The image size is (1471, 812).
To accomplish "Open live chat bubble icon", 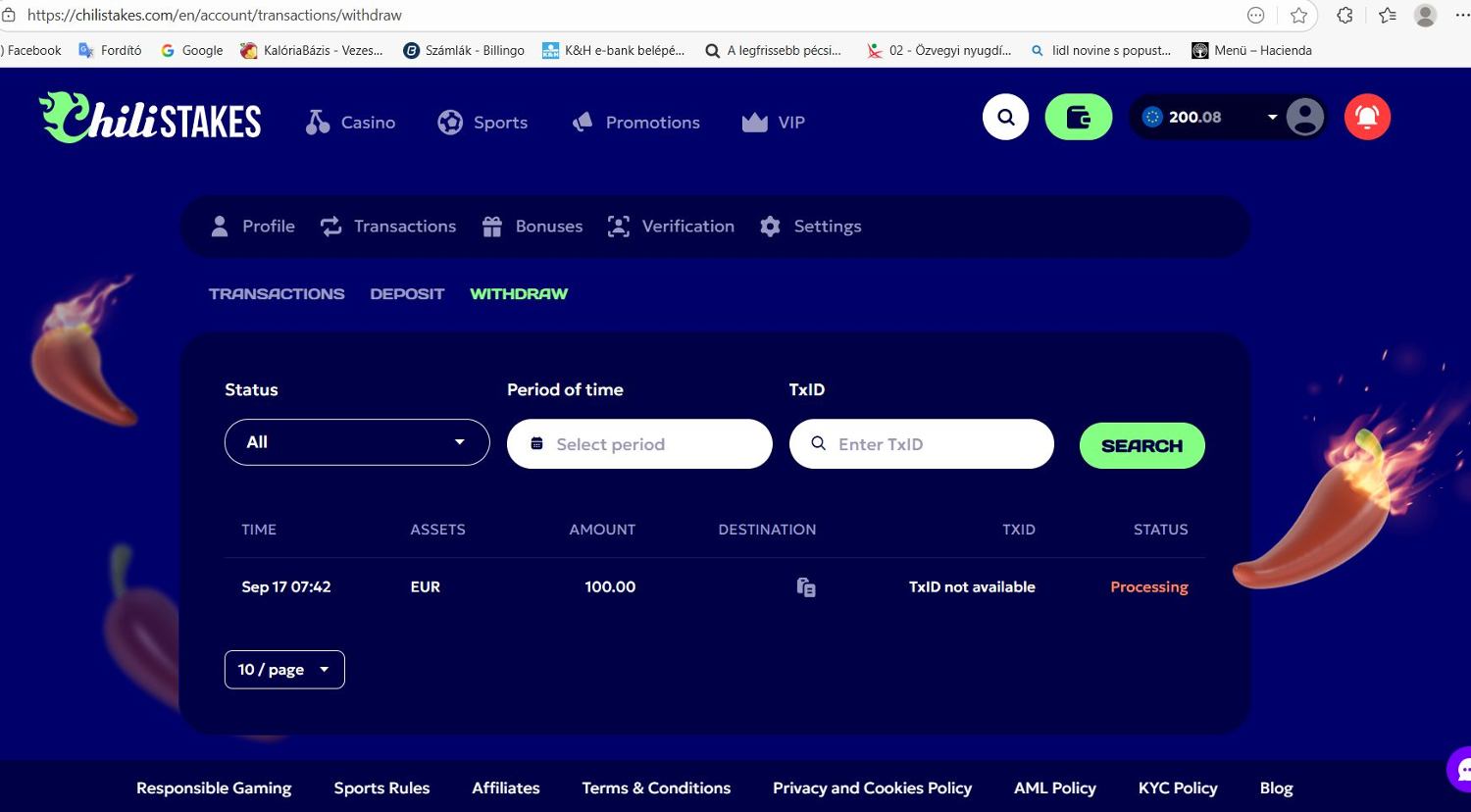I will click(1461, 768).
